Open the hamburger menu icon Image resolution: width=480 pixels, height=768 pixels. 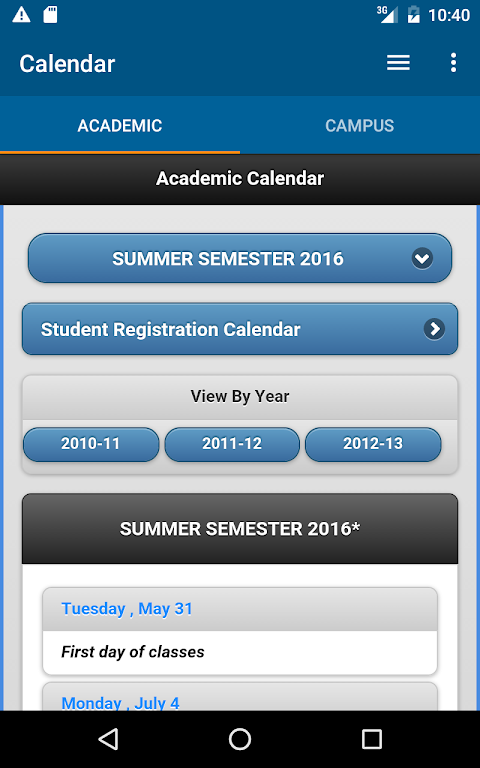[398, 63]
